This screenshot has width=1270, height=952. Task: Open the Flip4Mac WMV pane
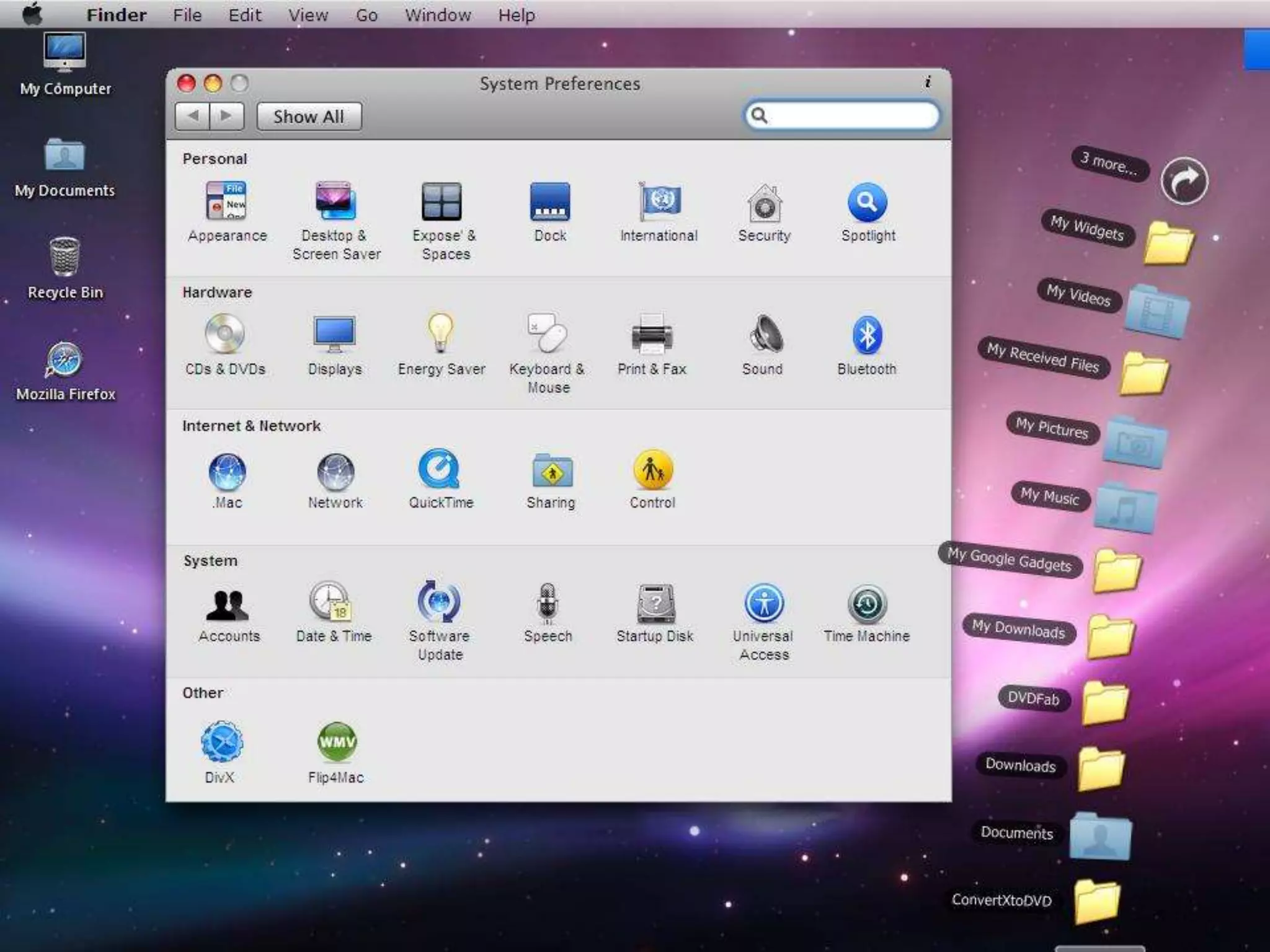336,743
